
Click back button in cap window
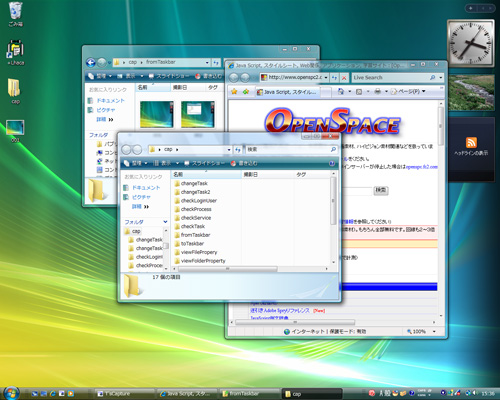(127, 150)
